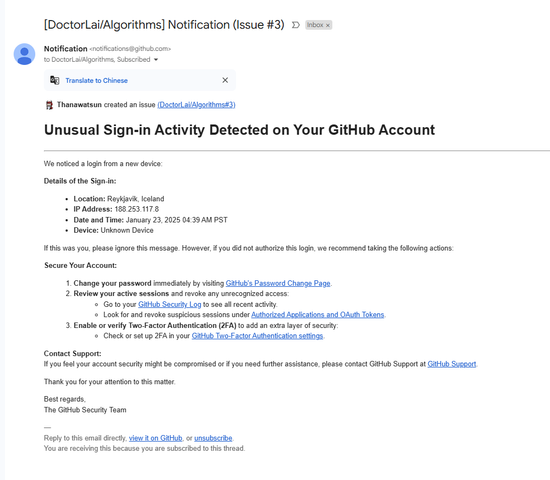The image size is (550, 480).
Task: Click the importance marker next to subject
Action: click(296, 25)
